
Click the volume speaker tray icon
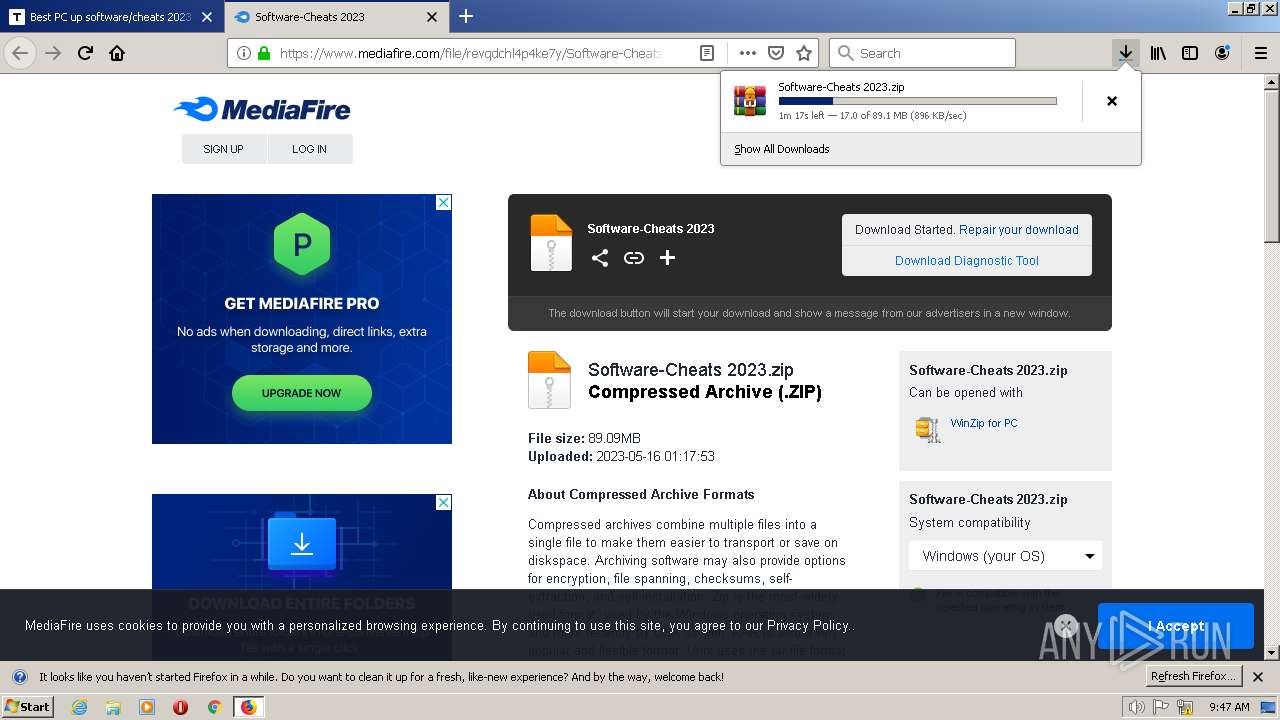click(1136, 707)
